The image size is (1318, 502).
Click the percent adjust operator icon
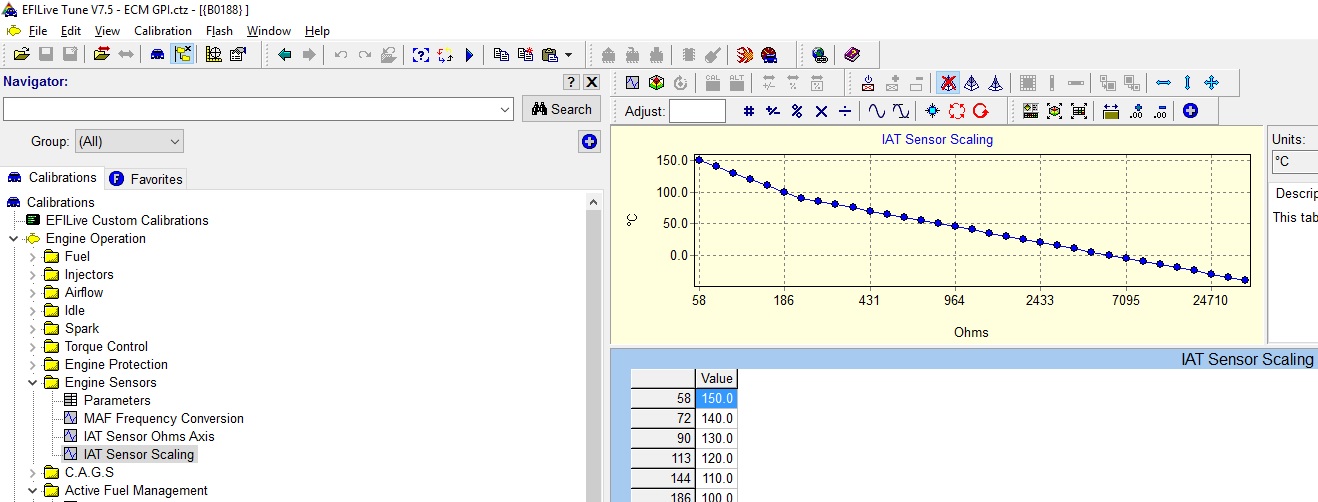pos(797,111)
